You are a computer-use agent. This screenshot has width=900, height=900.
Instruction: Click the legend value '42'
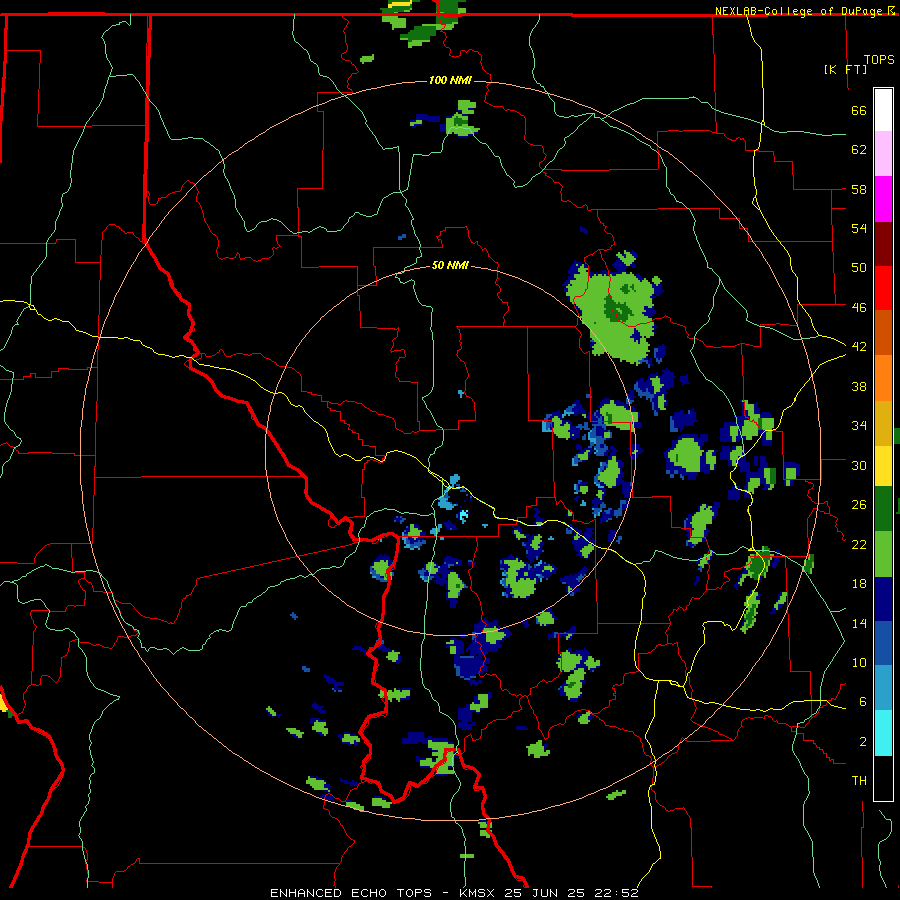click(x=859, y=346)
